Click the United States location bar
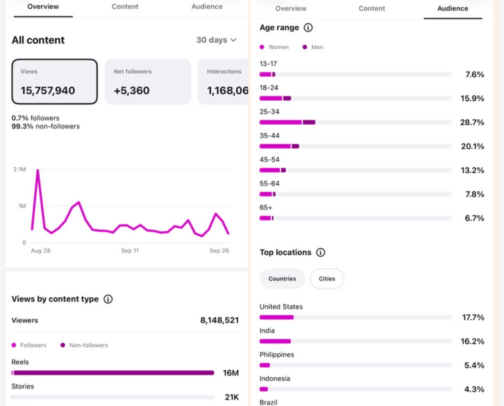 pos(355,317)
